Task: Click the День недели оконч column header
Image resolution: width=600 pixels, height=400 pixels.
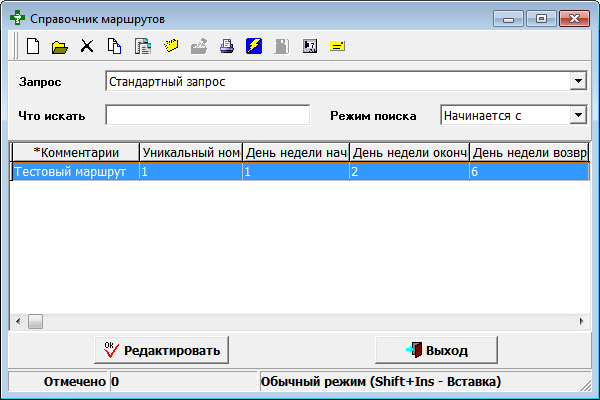Action: click(x=409, y=153)
